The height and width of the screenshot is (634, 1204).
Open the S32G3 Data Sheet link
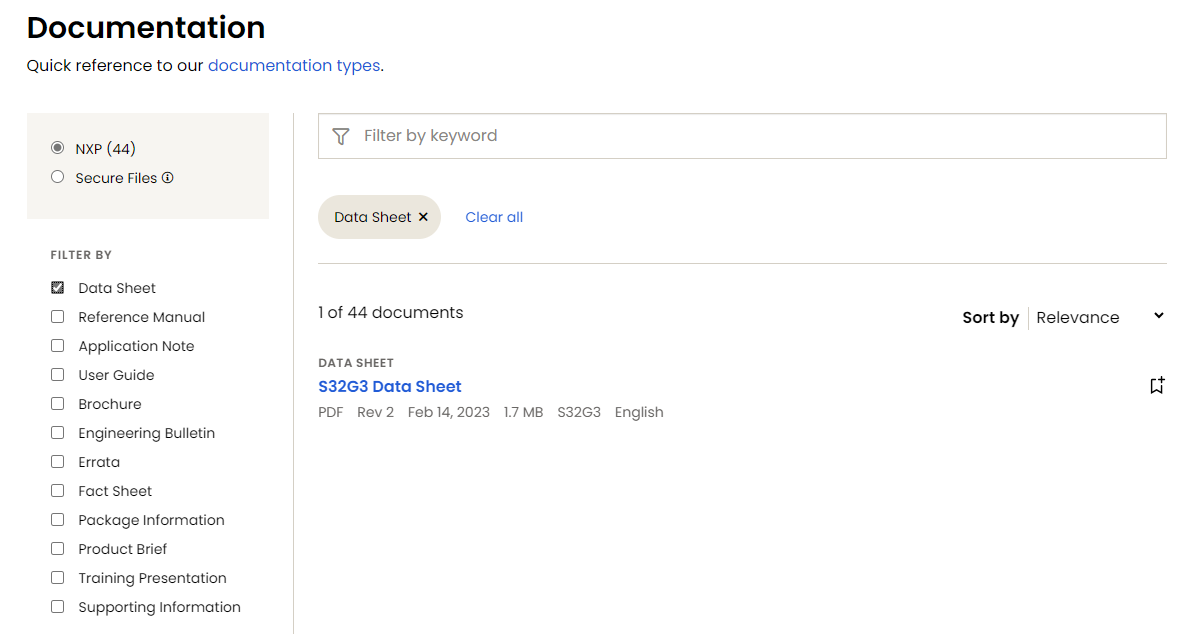coord(390,386)
